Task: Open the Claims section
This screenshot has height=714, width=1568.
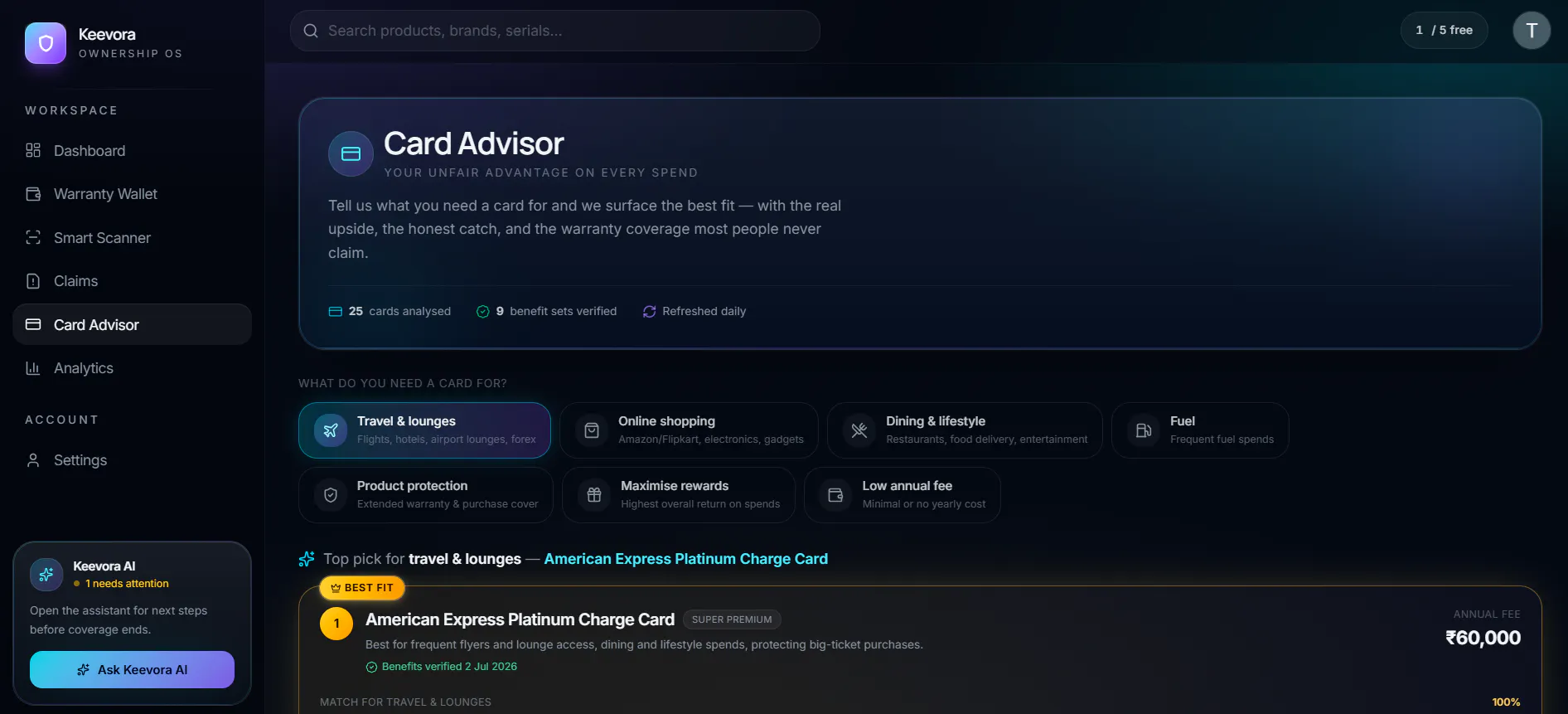Action: 132,281
